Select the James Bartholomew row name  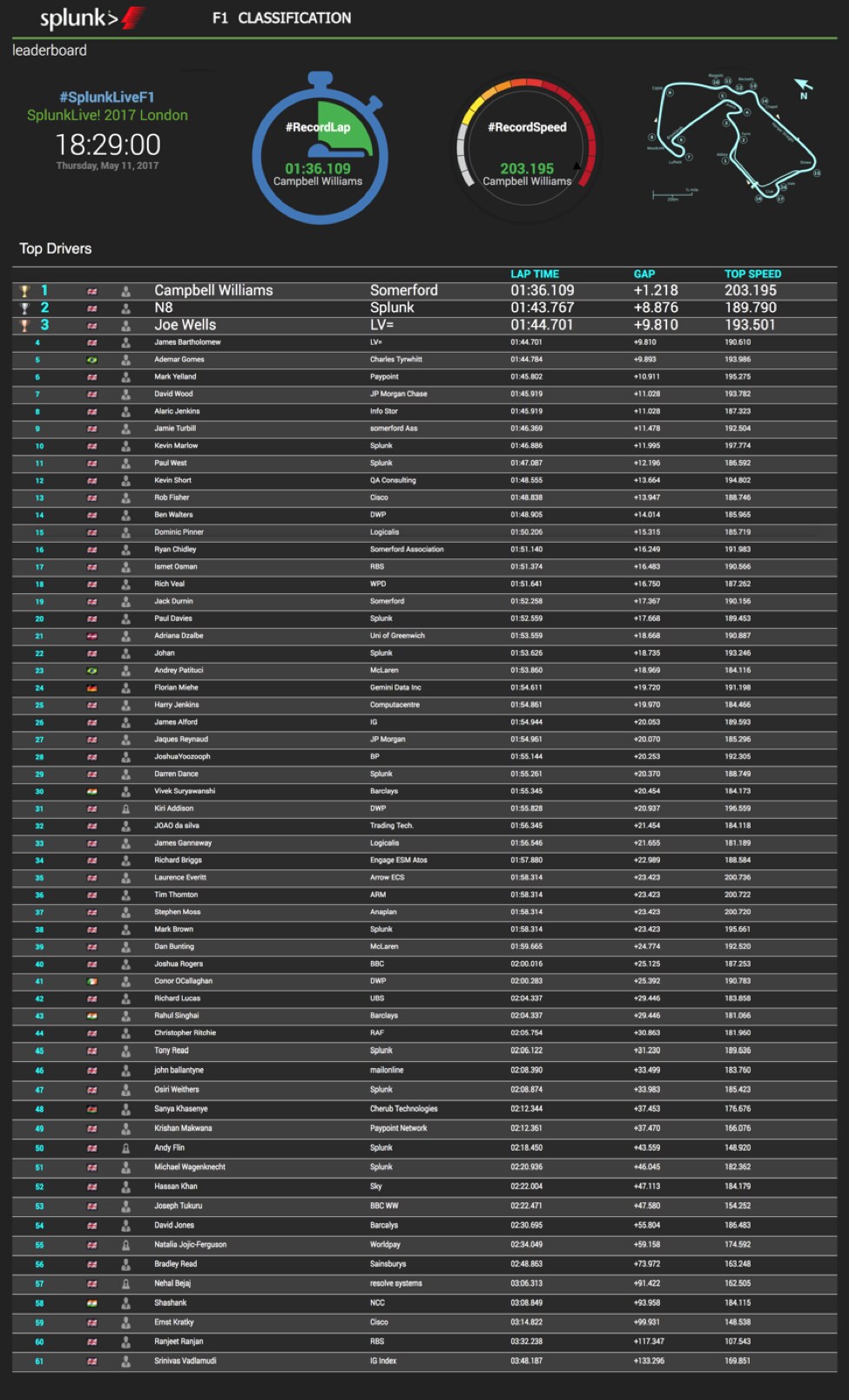point(187,342)
